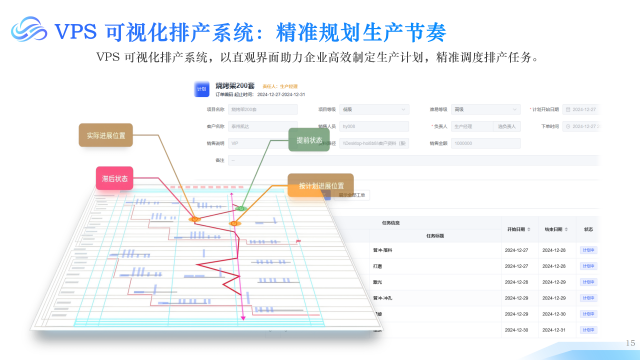Click the 项目名称 input field
This screenshot has width=640, height=360.
[263, 109]
